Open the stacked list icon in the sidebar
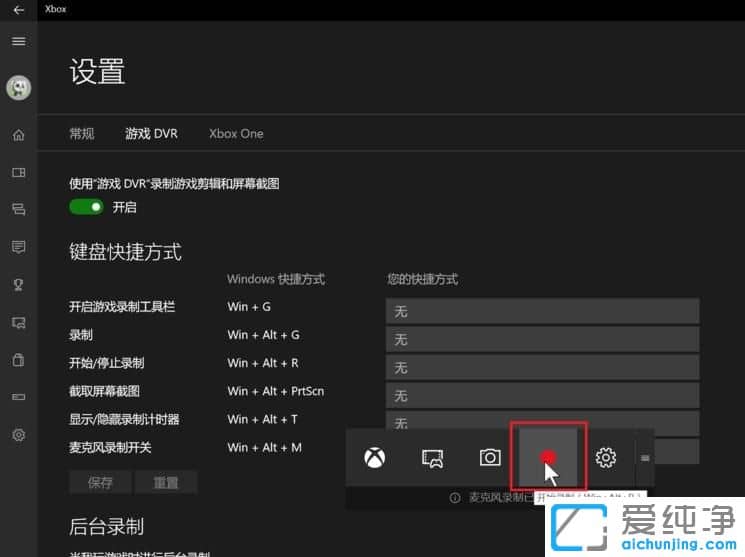This screenshot has width=745, height=557. tap(19, 210)
